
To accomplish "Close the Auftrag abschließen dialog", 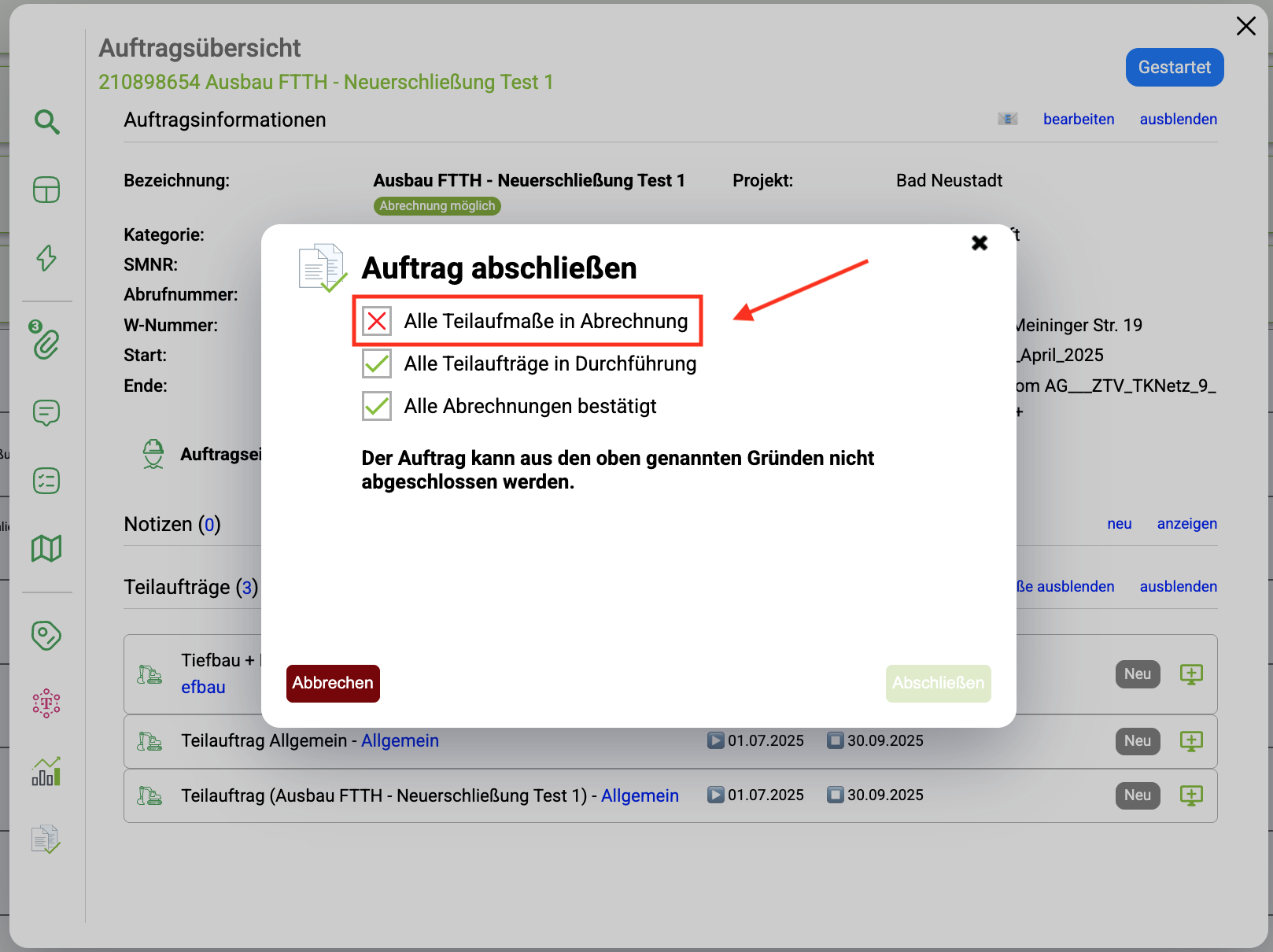I will click(980, 243).
